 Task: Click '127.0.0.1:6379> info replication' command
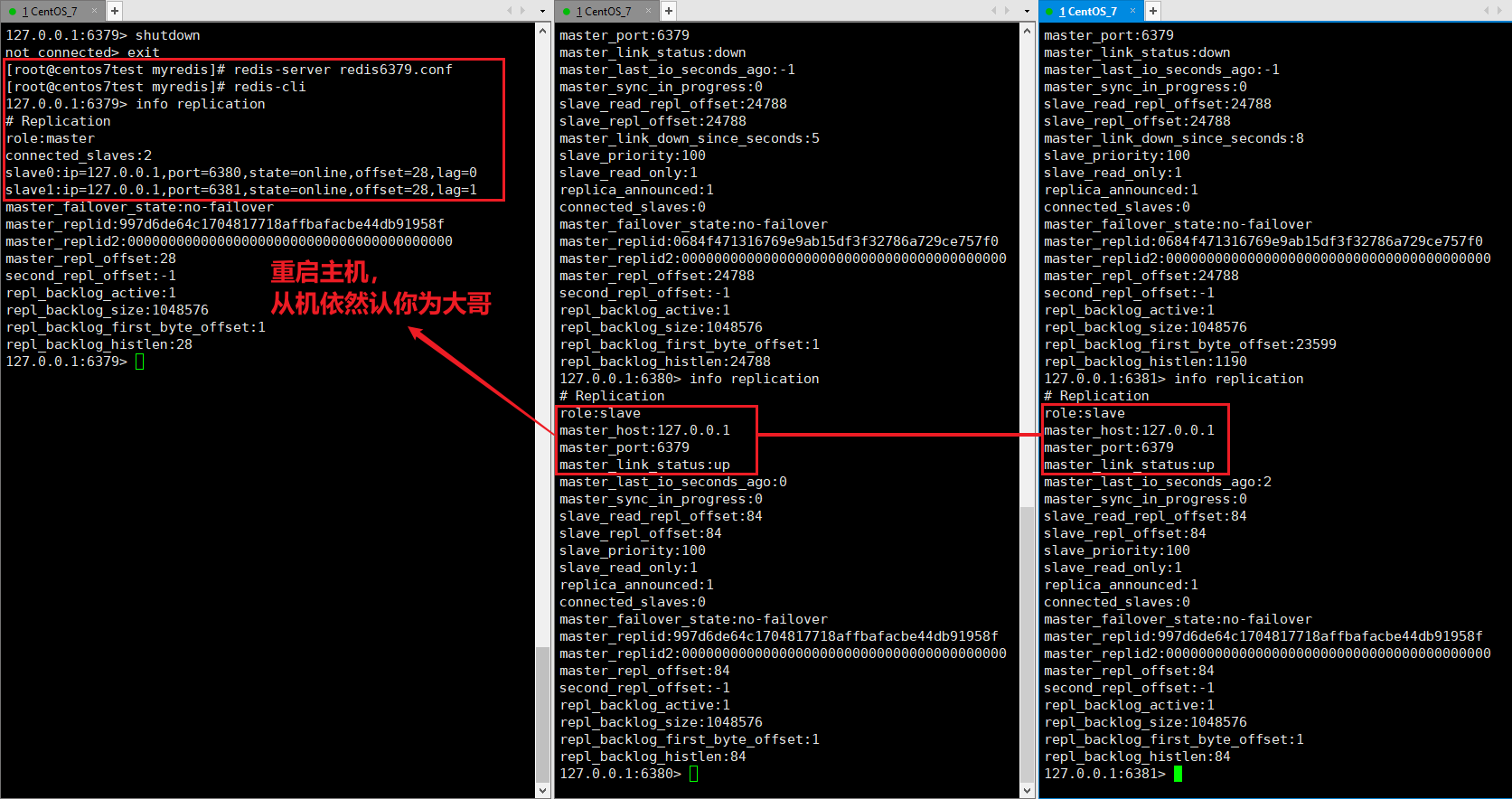click(136, 104)
